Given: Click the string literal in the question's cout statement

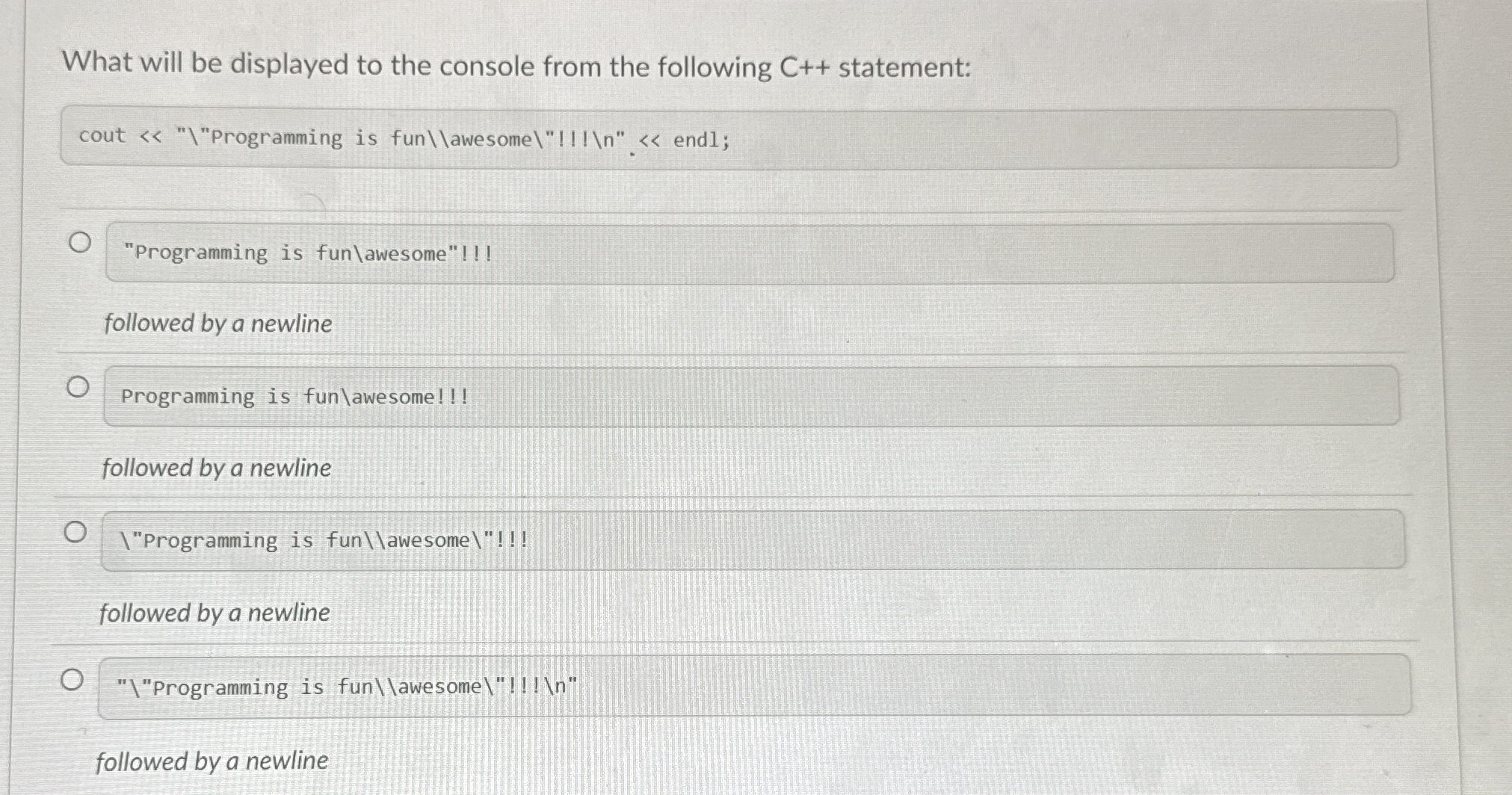Looking at the screenshot, I should pos(401,138).
